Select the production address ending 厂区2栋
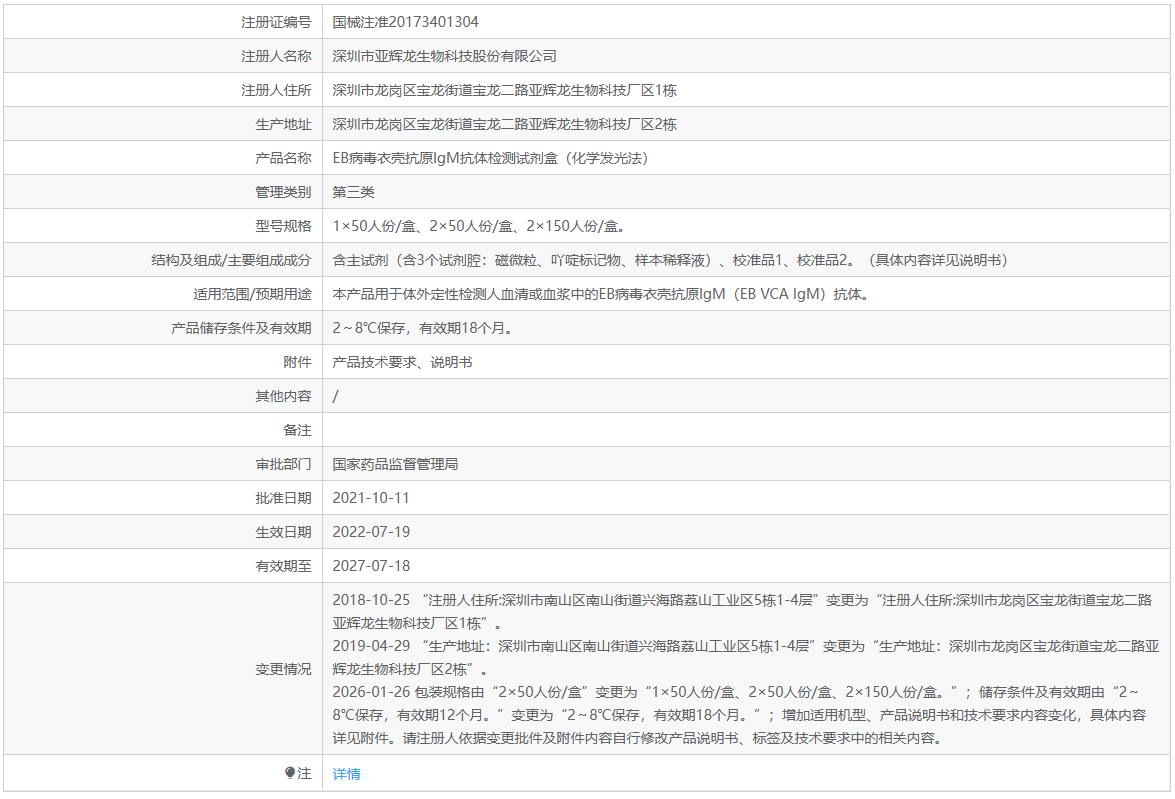Viewport: 1175px width, 799px height. tap(504, 124)
